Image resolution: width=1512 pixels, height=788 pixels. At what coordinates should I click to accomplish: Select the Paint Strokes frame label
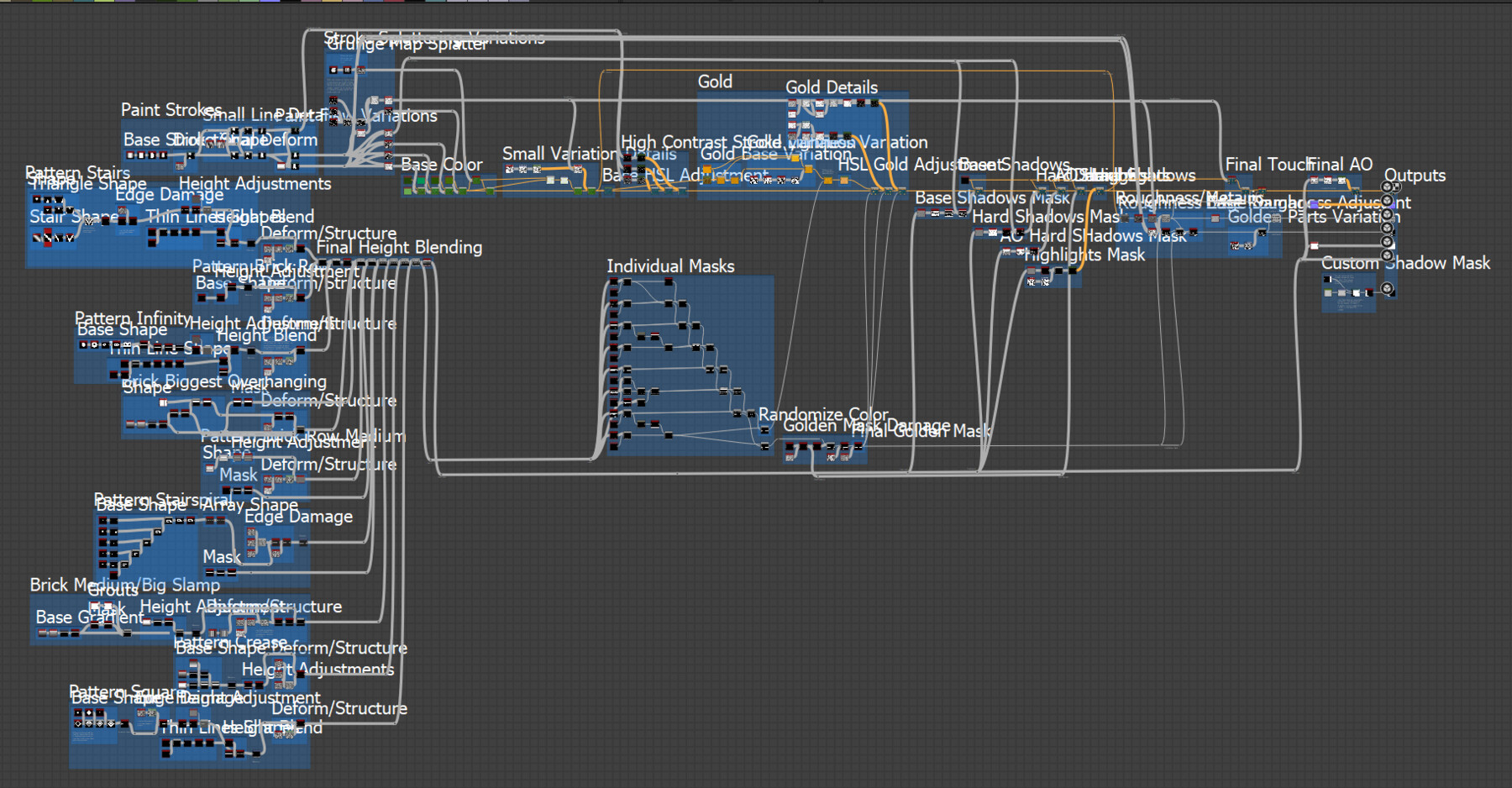click(171, 110)
